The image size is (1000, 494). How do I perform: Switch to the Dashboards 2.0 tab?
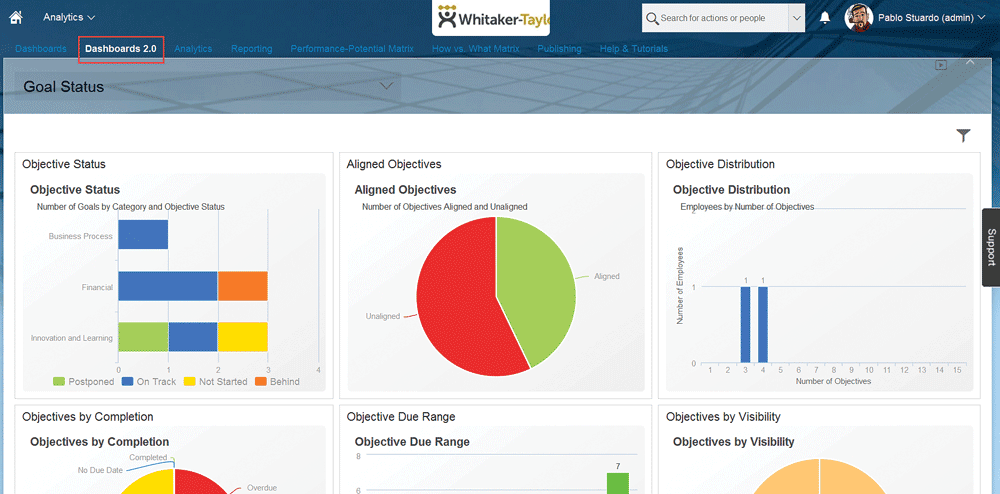pyautogui.click(x=120, y=48)
